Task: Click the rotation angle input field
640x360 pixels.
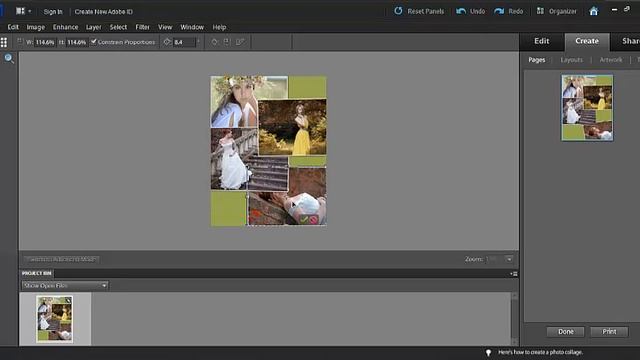Action: [x=184, y=42]
